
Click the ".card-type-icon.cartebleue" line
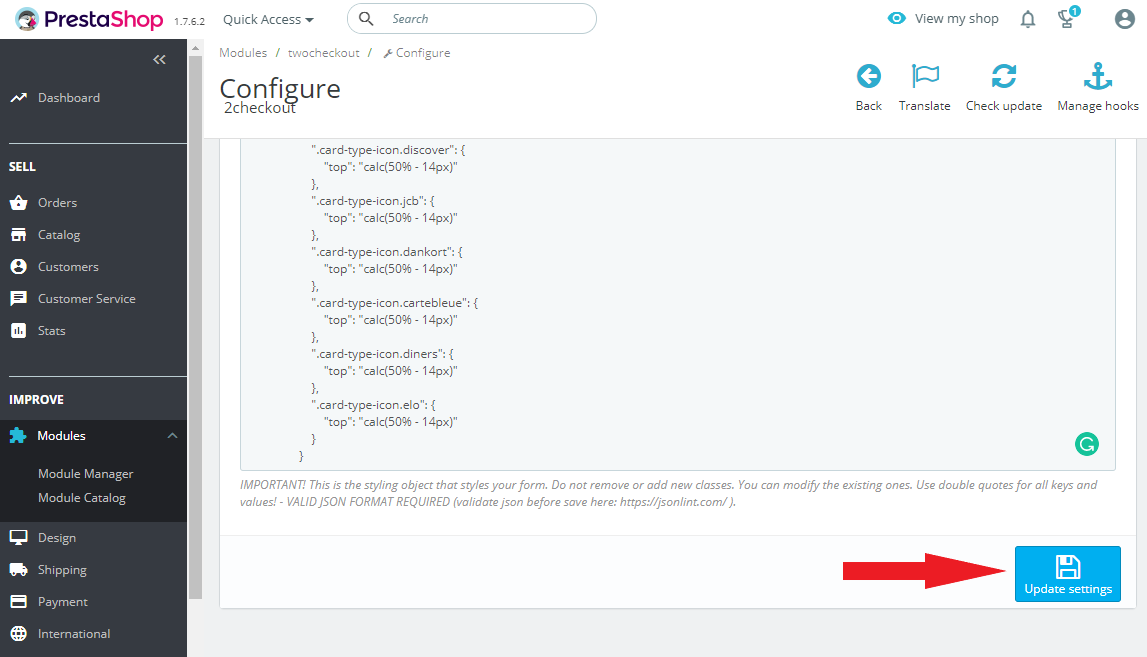click(x=394, y=303)
